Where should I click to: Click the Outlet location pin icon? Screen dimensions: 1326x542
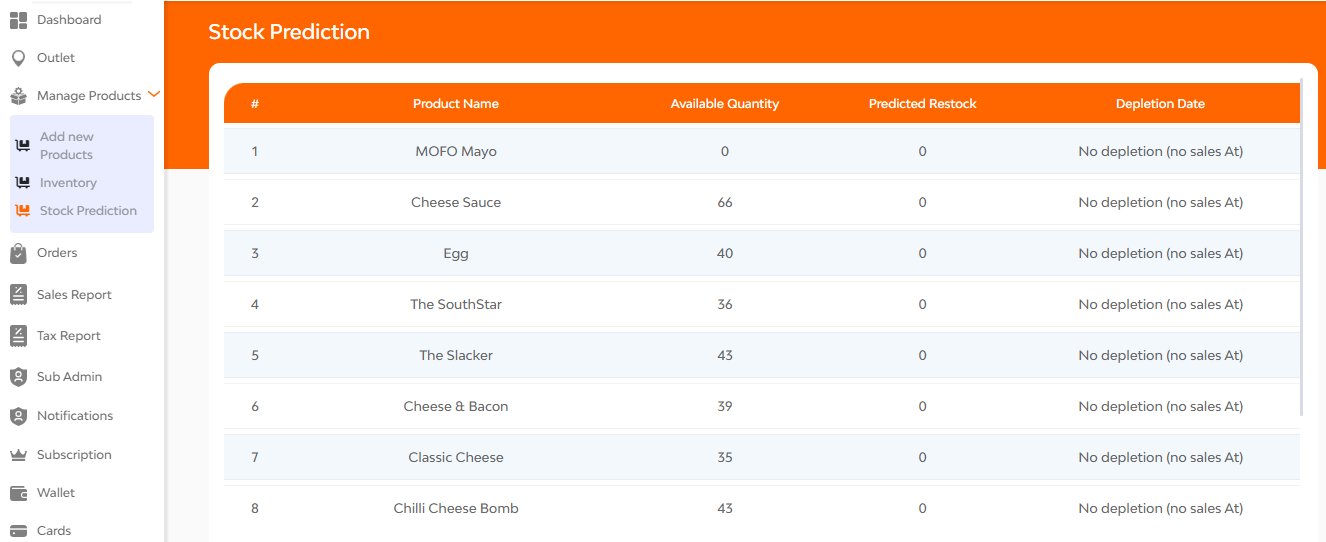point(17,58)
